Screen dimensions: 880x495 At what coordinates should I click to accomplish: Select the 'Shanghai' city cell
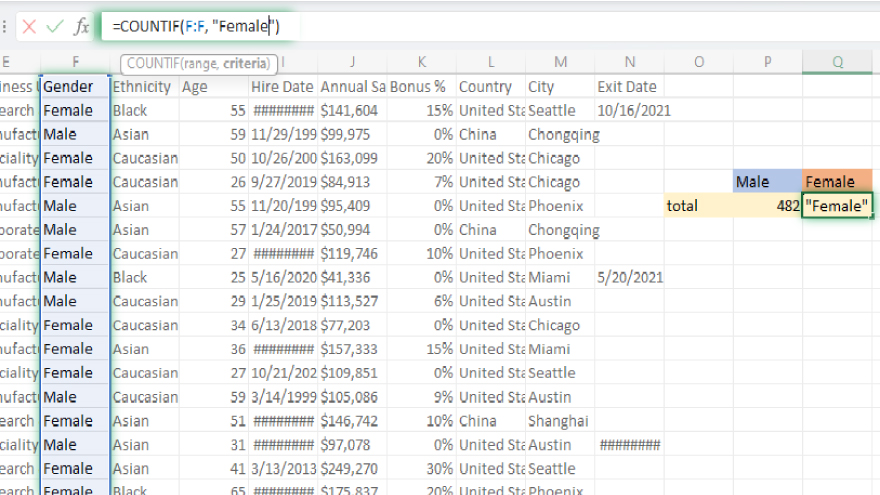coord(559,421)
